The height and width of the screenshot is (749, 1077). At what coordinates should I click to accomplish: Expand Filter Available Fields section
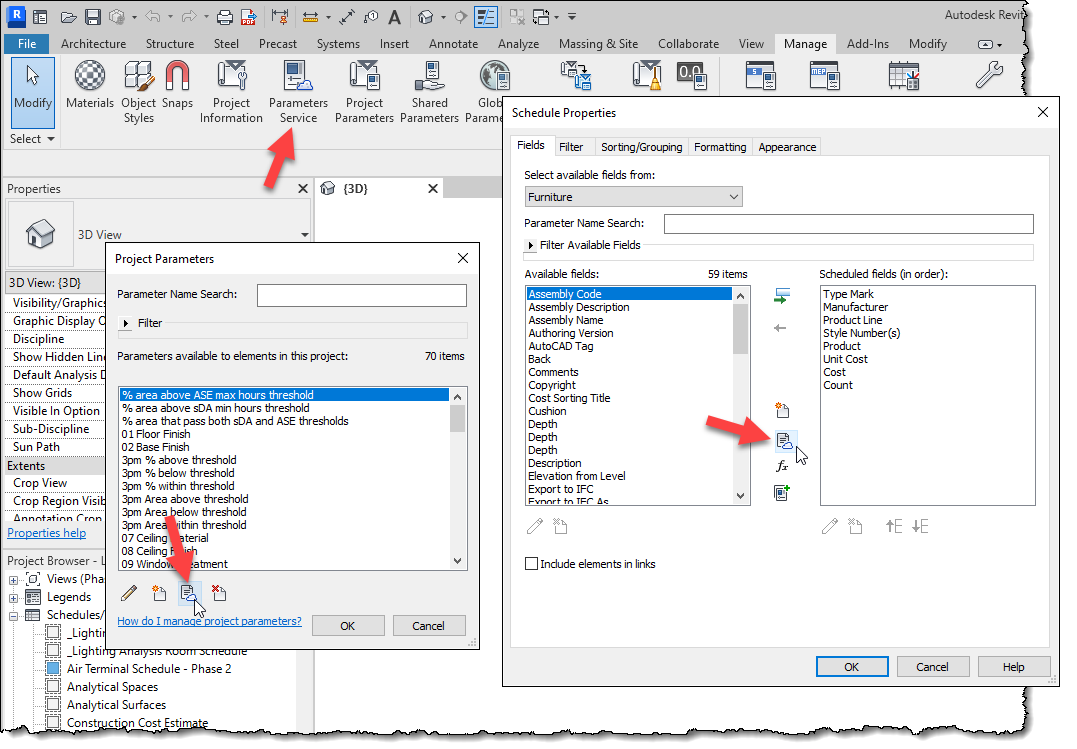(530, 245)
